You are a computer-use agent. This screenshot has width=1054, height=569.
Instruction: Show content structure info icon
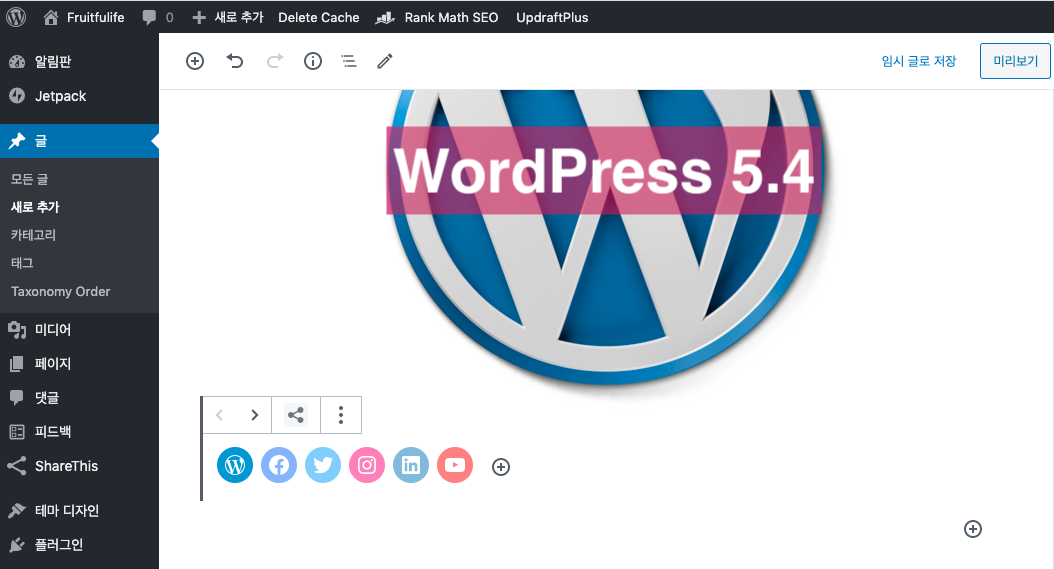(313, 61)
